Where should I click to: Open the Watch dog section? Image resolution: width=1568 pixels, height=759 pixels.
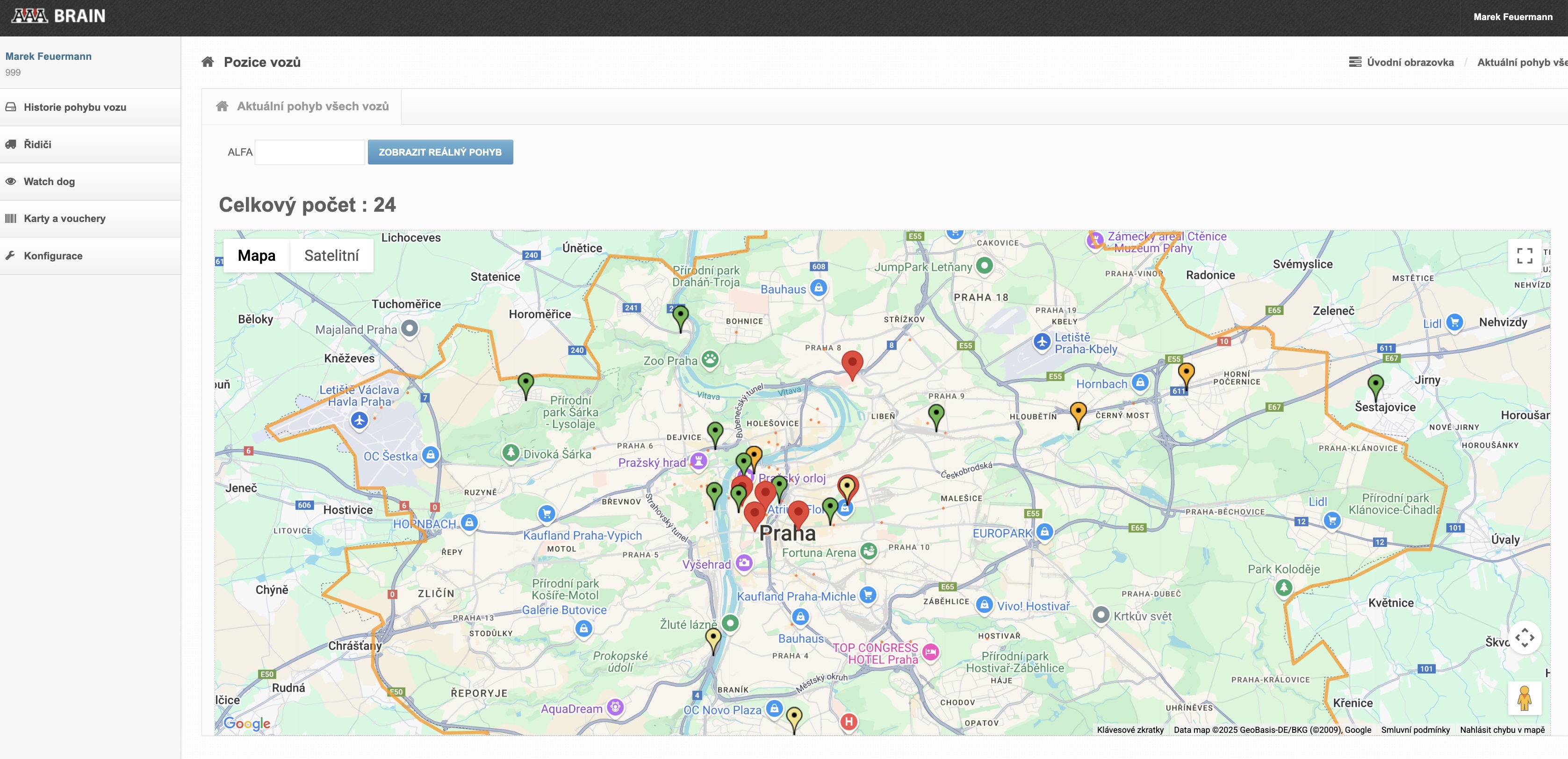point(90,181)
